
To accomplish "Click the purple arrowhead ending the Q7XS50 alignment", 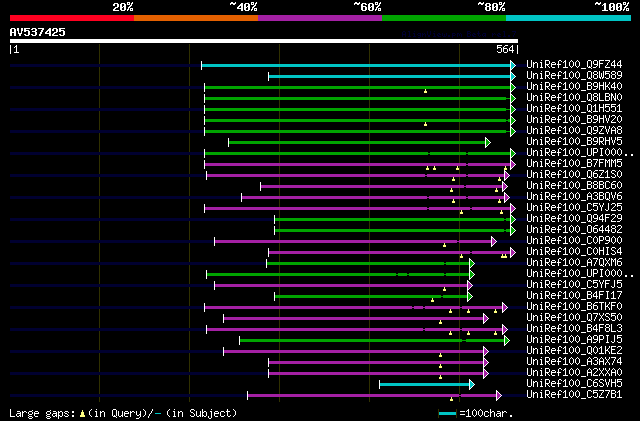I will pos(486,318).
